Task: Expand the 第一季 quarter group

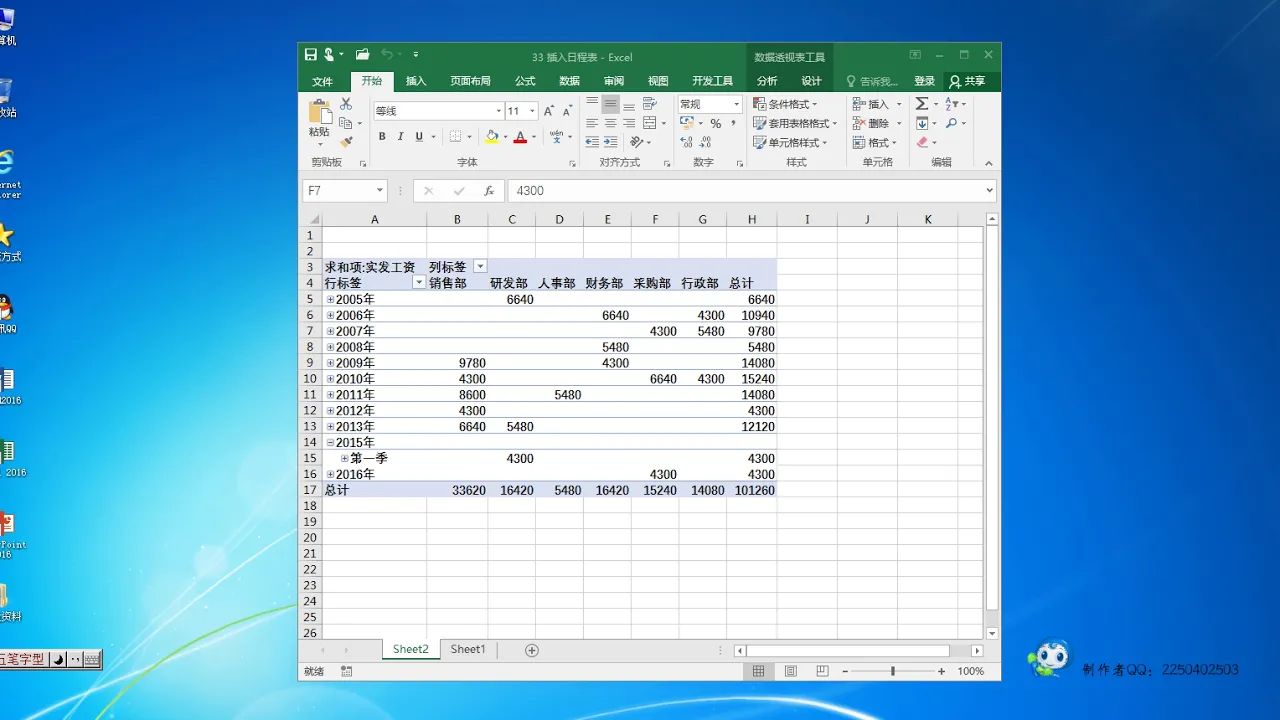Action: [345, 458]
